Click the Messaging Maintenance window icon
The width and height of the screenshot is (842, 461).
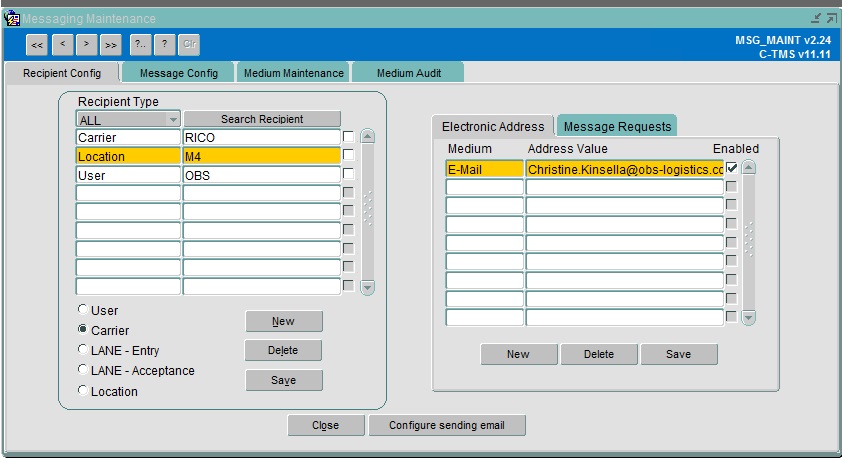12,18
